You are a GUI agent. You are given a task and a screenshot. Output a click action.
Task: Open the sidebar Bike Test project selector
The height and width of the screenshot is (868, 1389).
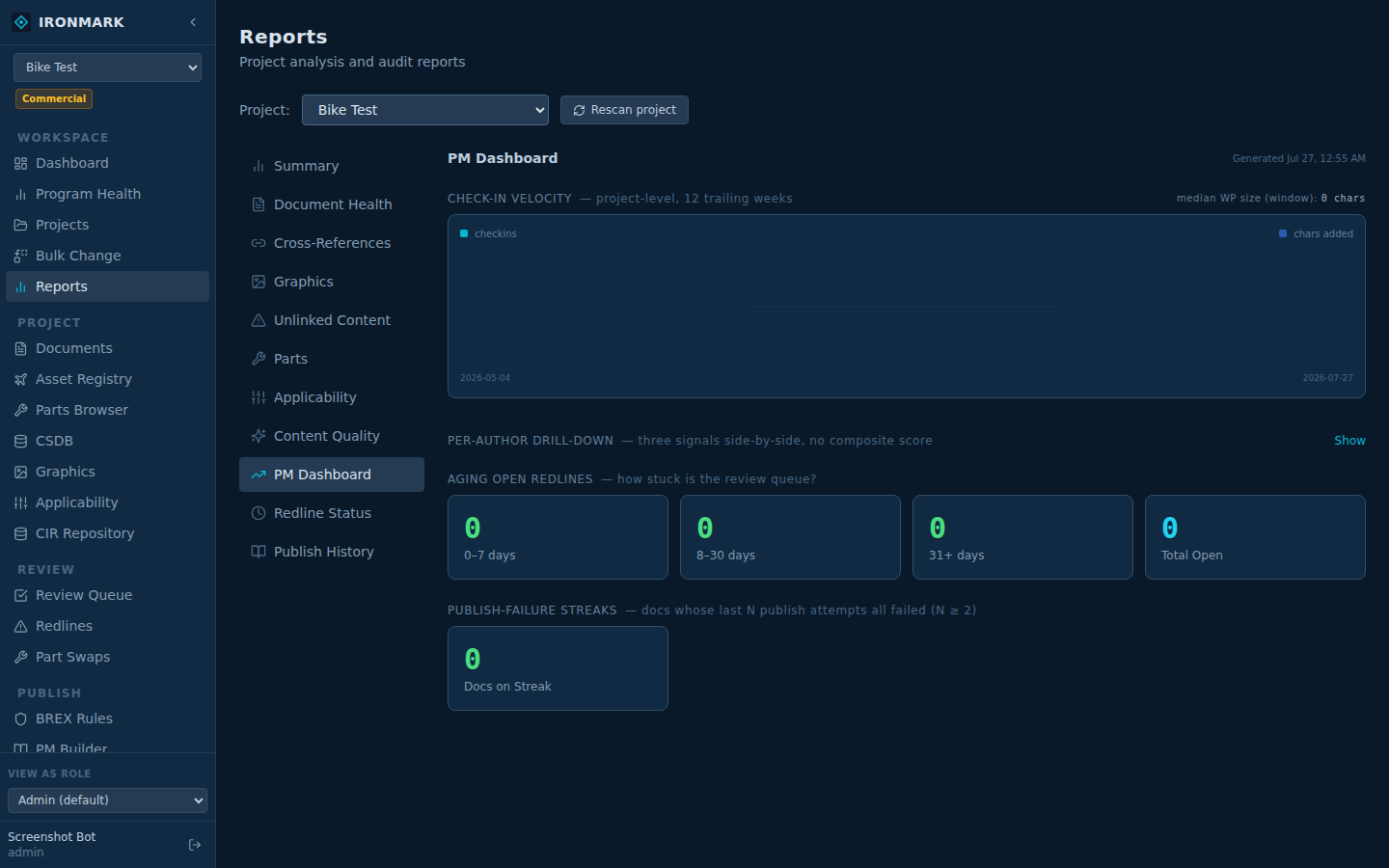(107, 68)
